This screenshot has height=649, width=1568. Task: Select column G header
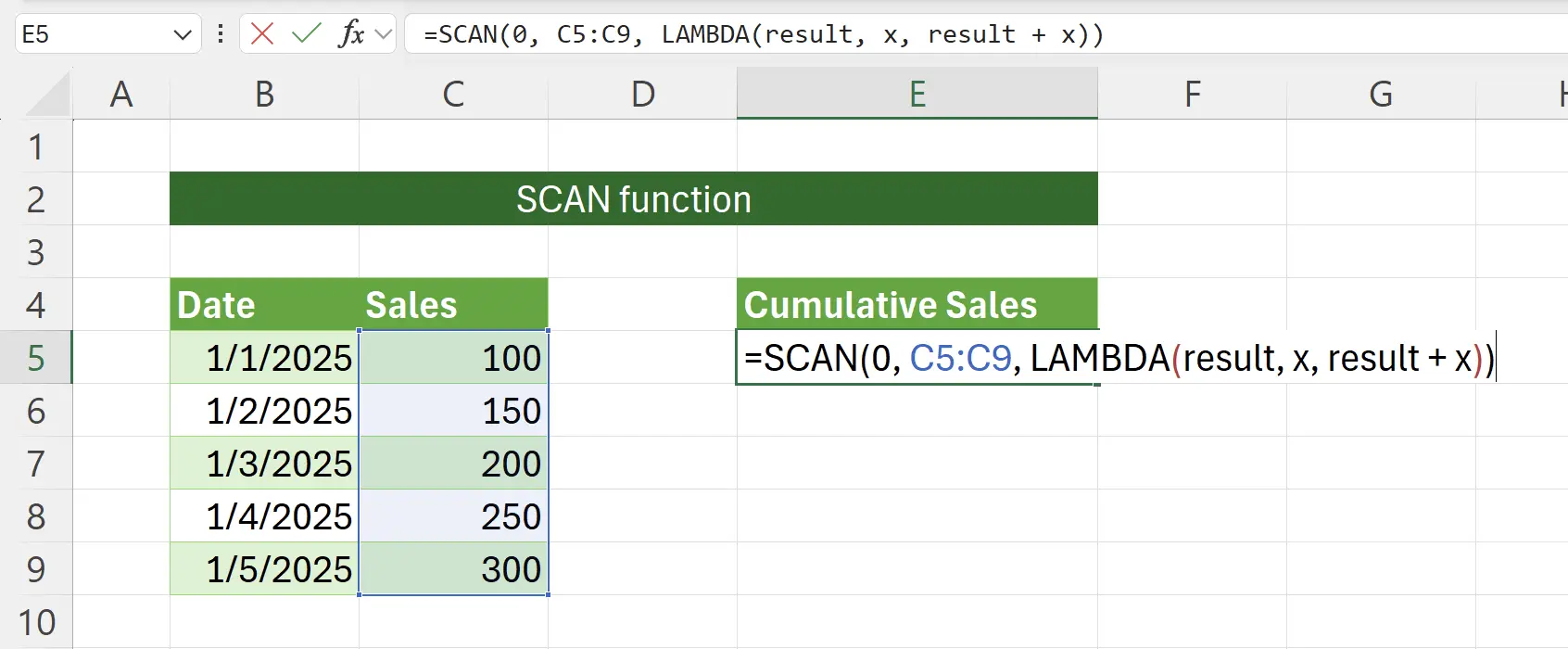click(1381, 94)
